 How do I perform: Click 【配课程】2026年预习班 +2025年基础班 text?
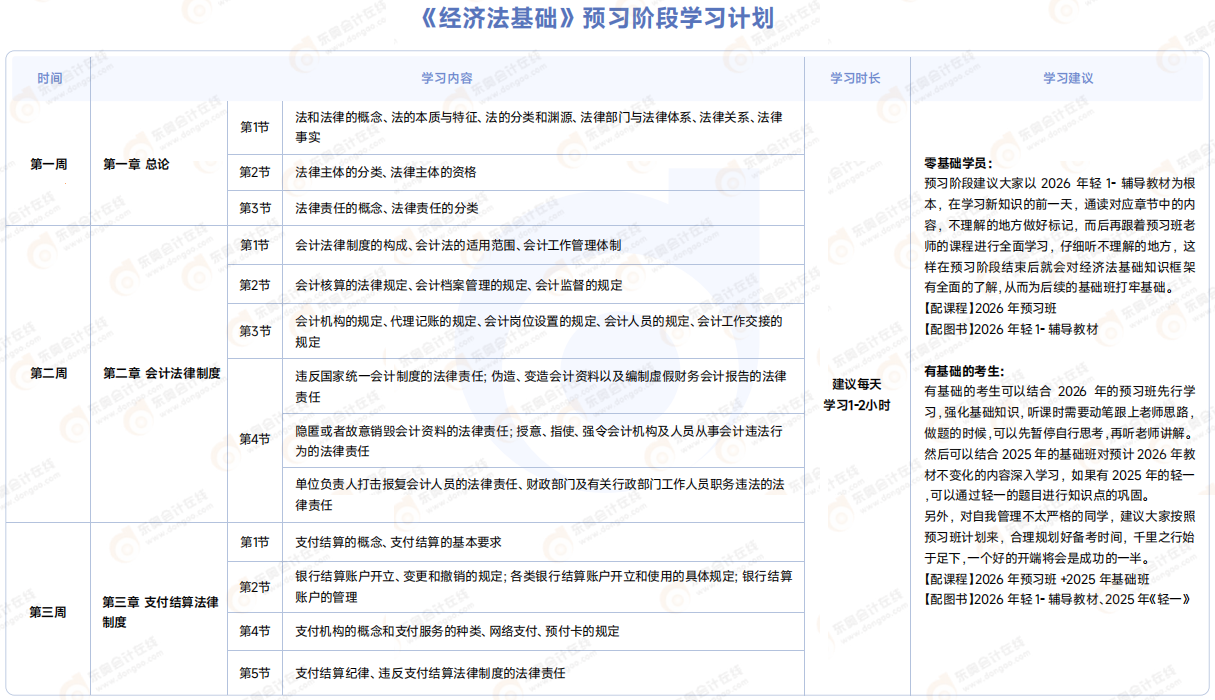(x=1036, y=578)
